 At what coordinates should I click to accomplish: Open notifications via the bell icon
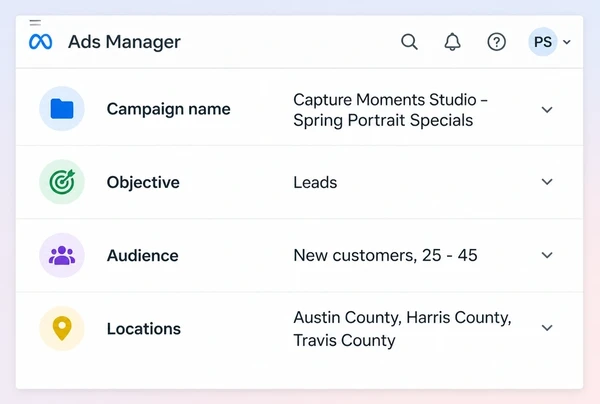pyautogui.click(x=452, y=42)
